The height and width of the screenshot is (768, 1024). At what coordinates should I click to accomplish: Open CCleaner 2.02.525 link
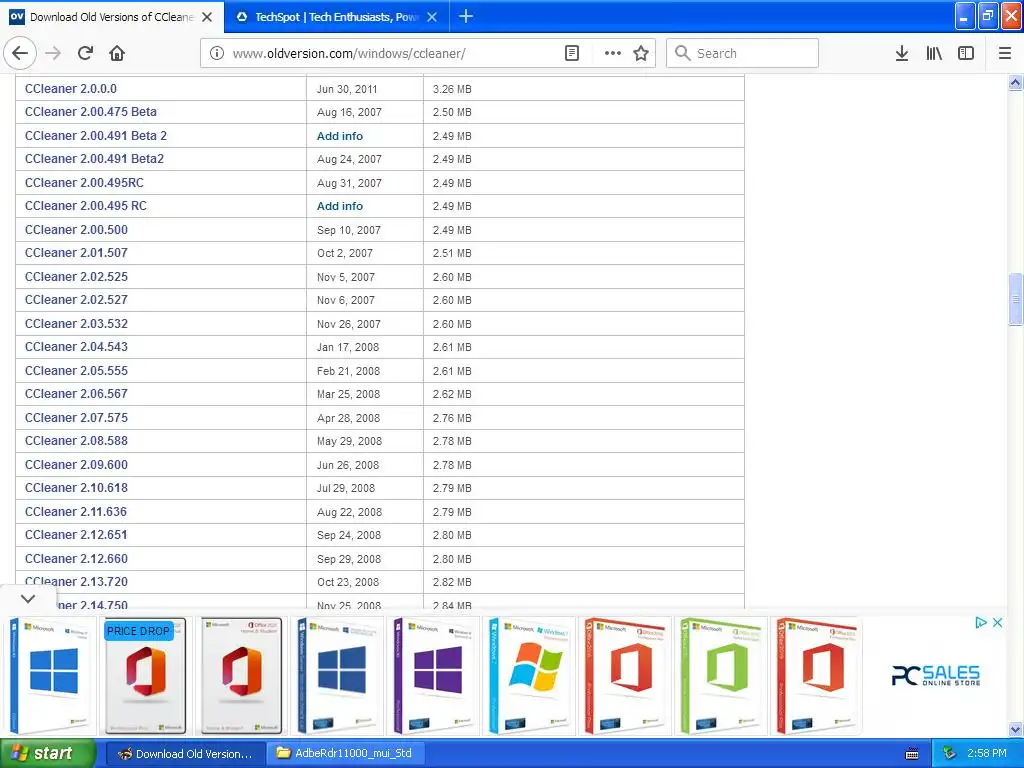coord(76,276)
